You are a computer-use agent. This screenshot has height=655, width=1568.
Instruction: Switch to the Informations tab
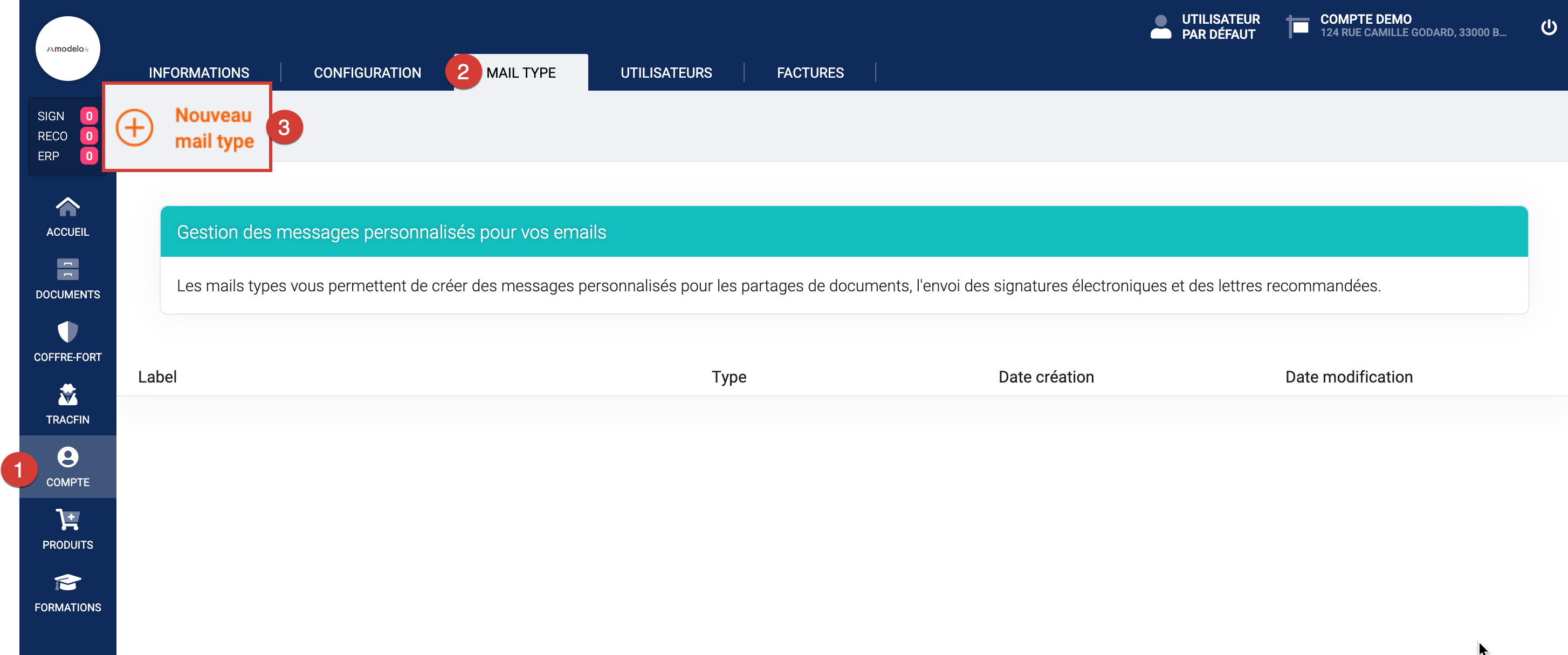tap(198, 72)
